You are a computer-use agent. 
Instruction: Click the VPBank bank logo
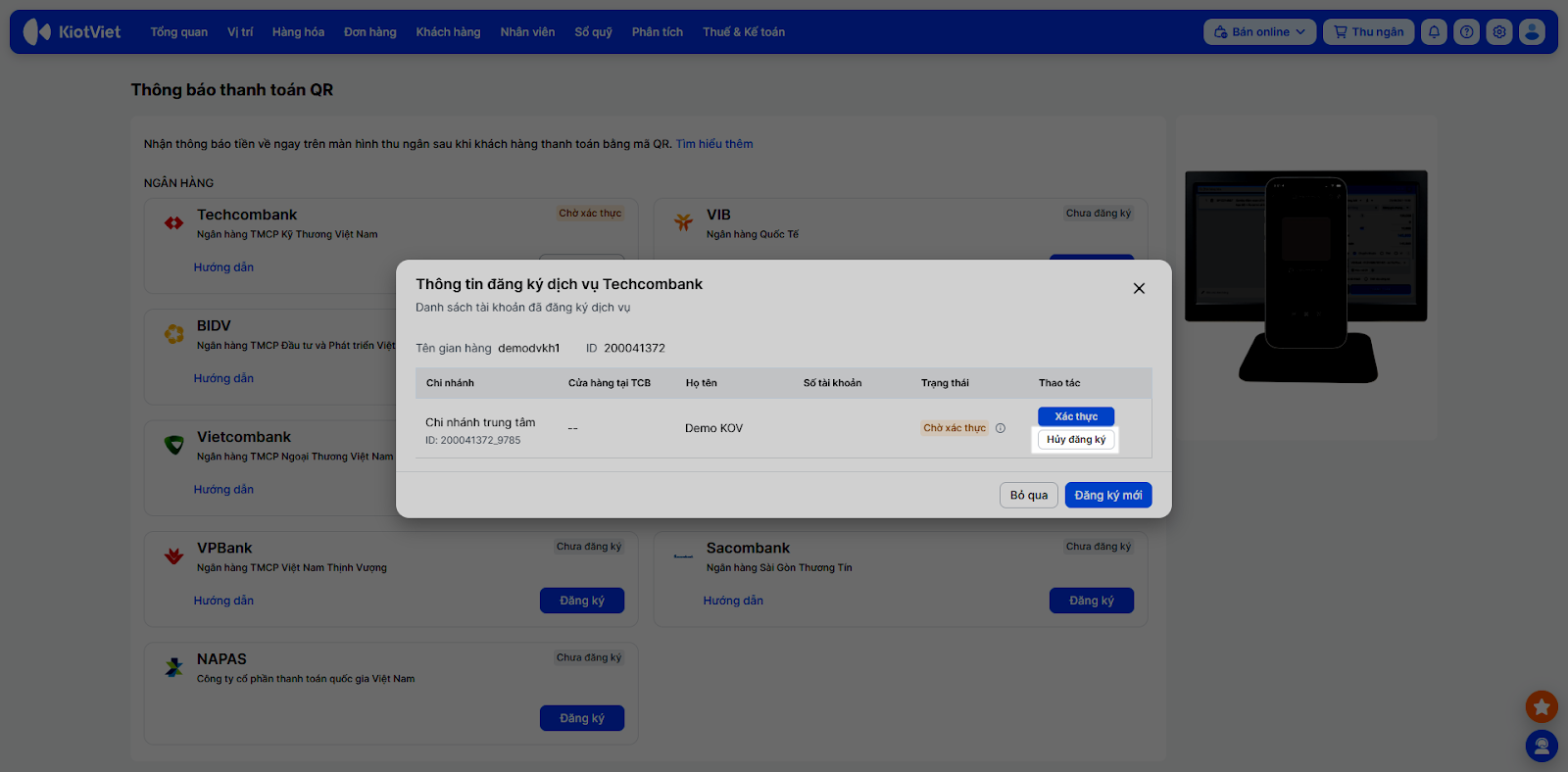pyautogui.click(x=174, y=556)
